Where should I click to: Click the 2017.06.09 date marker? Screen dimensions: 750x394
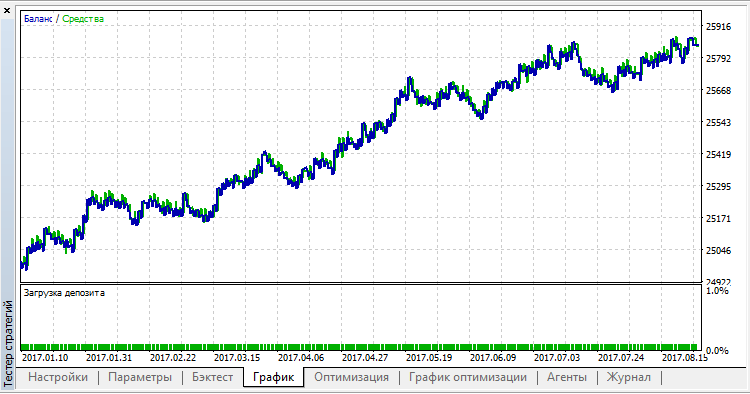(x=493, y=357)
